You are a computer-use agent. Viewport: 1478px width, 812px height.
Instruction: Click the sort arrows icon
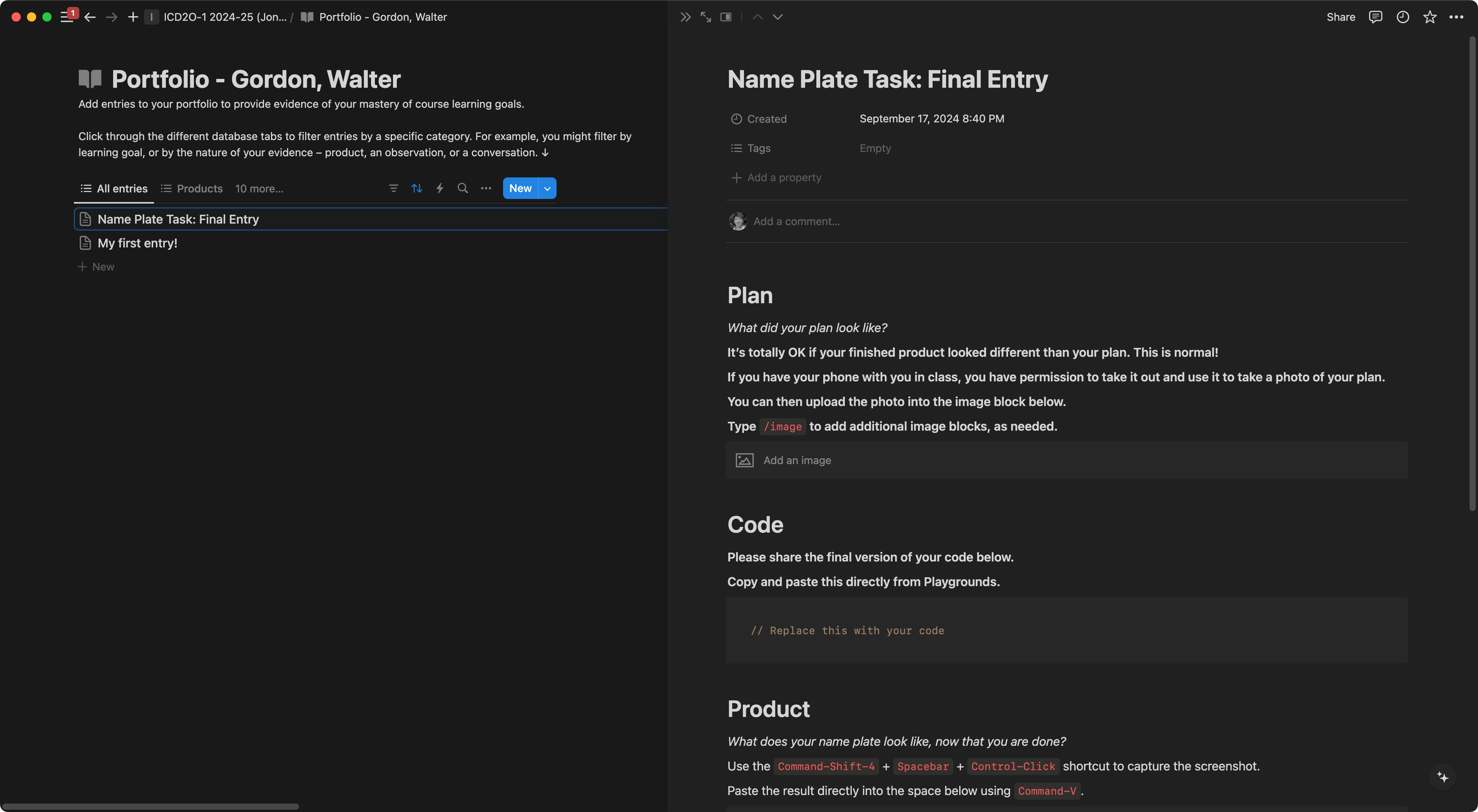tap(417, 188)
